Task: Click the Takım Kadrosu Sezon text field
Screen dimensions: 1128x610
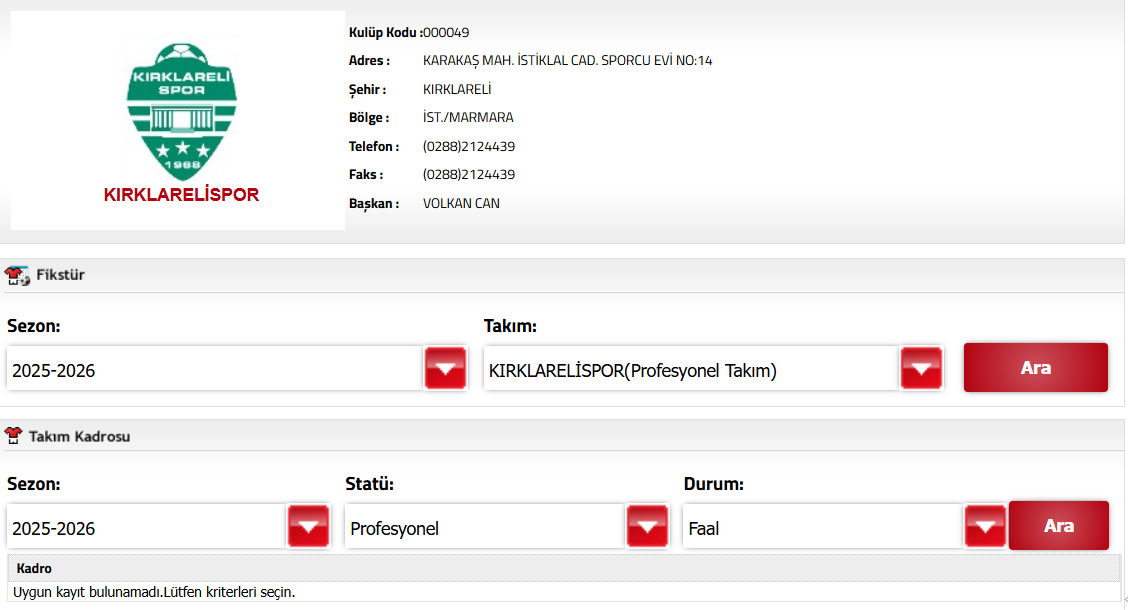Action: [146, 528]
